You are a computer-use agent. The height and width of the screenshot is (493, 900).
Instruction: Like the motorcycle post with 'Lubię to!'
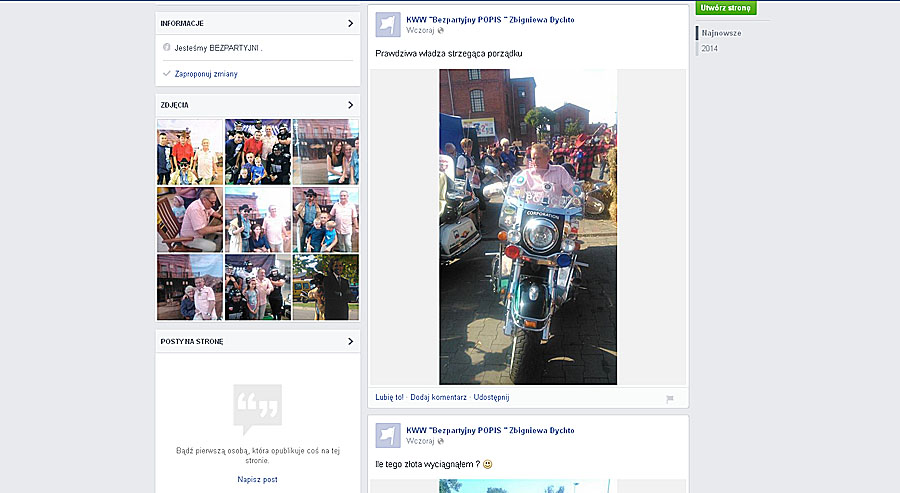[x=389, y=397]
